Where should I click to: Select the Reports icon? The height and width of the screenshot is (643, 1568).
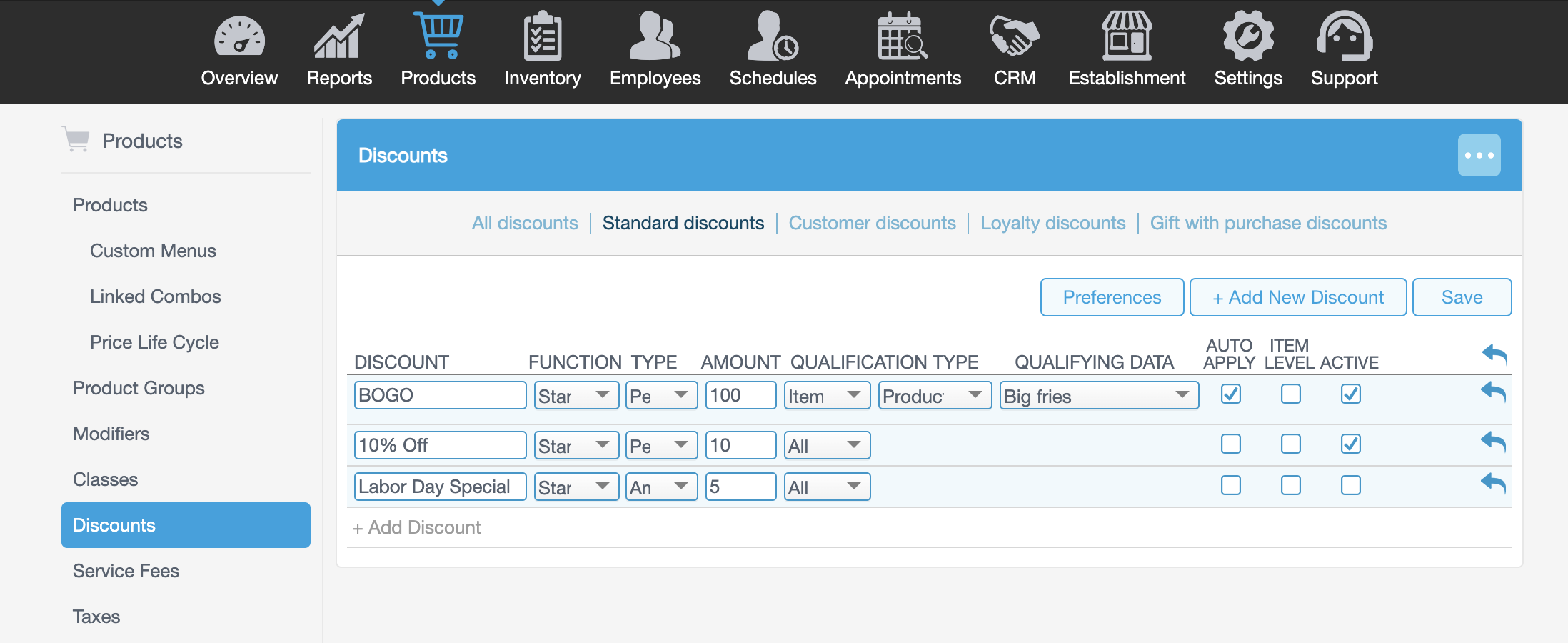point(338,36)
